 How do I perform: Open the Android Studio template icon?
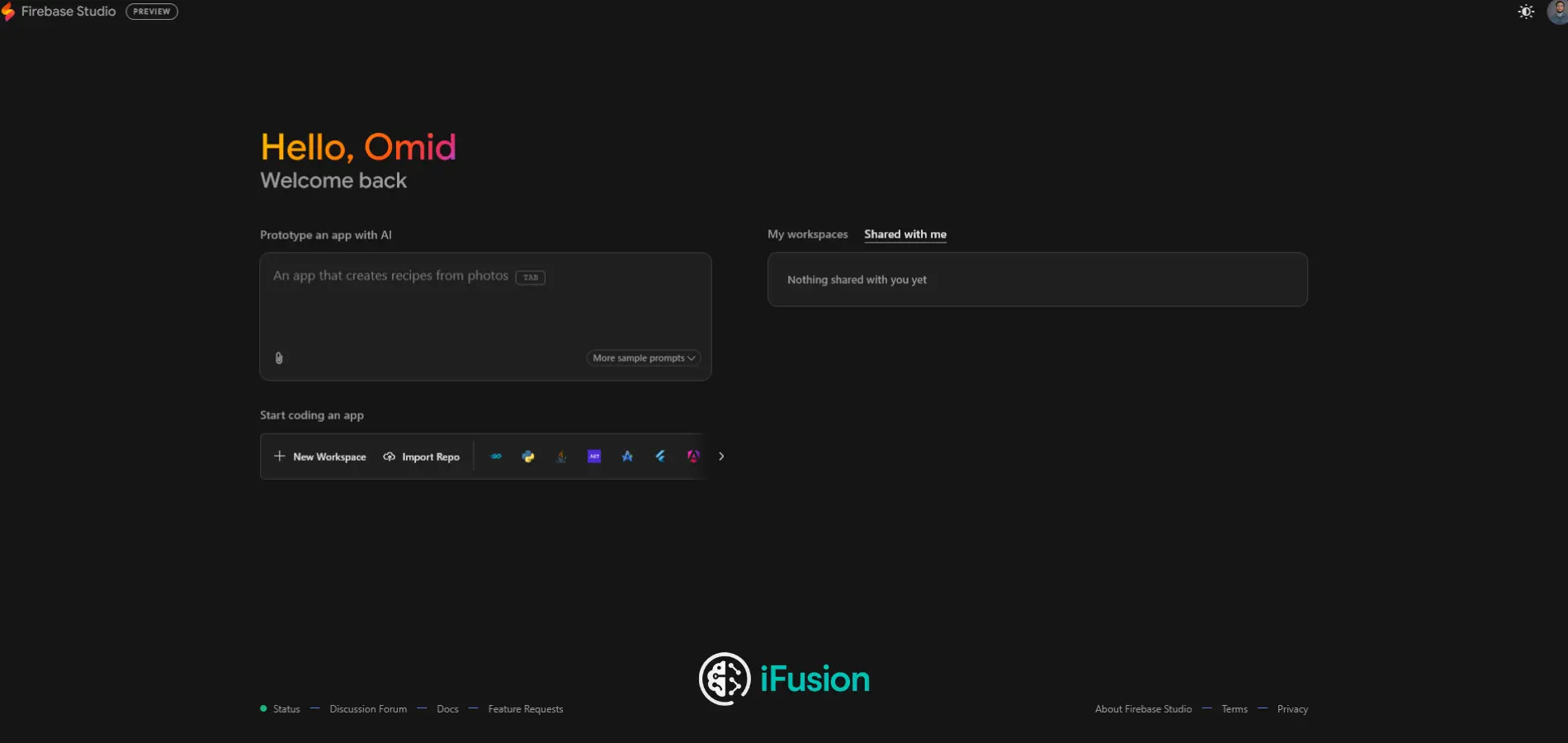[627, 457]
